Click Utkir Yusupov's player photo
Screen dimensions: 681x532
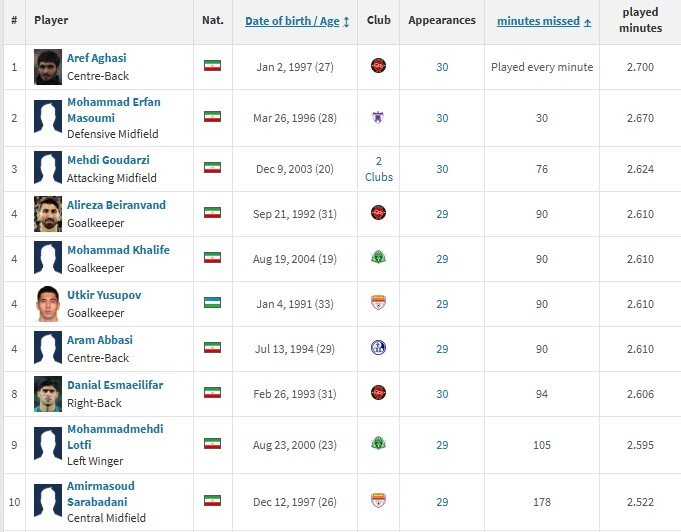pyautogui.click(x=47, y=303)
